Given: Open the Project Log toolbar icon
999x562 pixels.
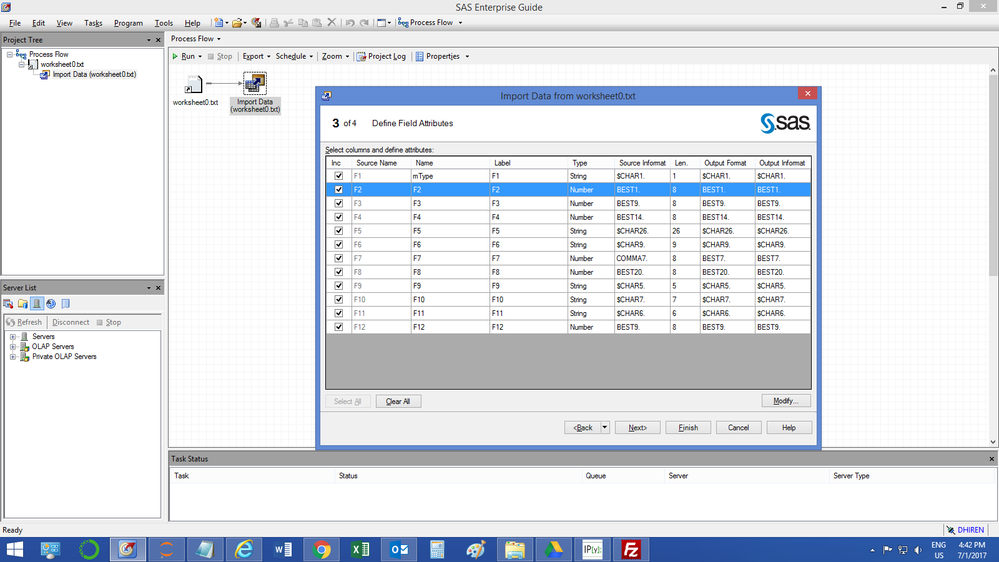Looking at the screenshot, I should [x=361, y=56].
